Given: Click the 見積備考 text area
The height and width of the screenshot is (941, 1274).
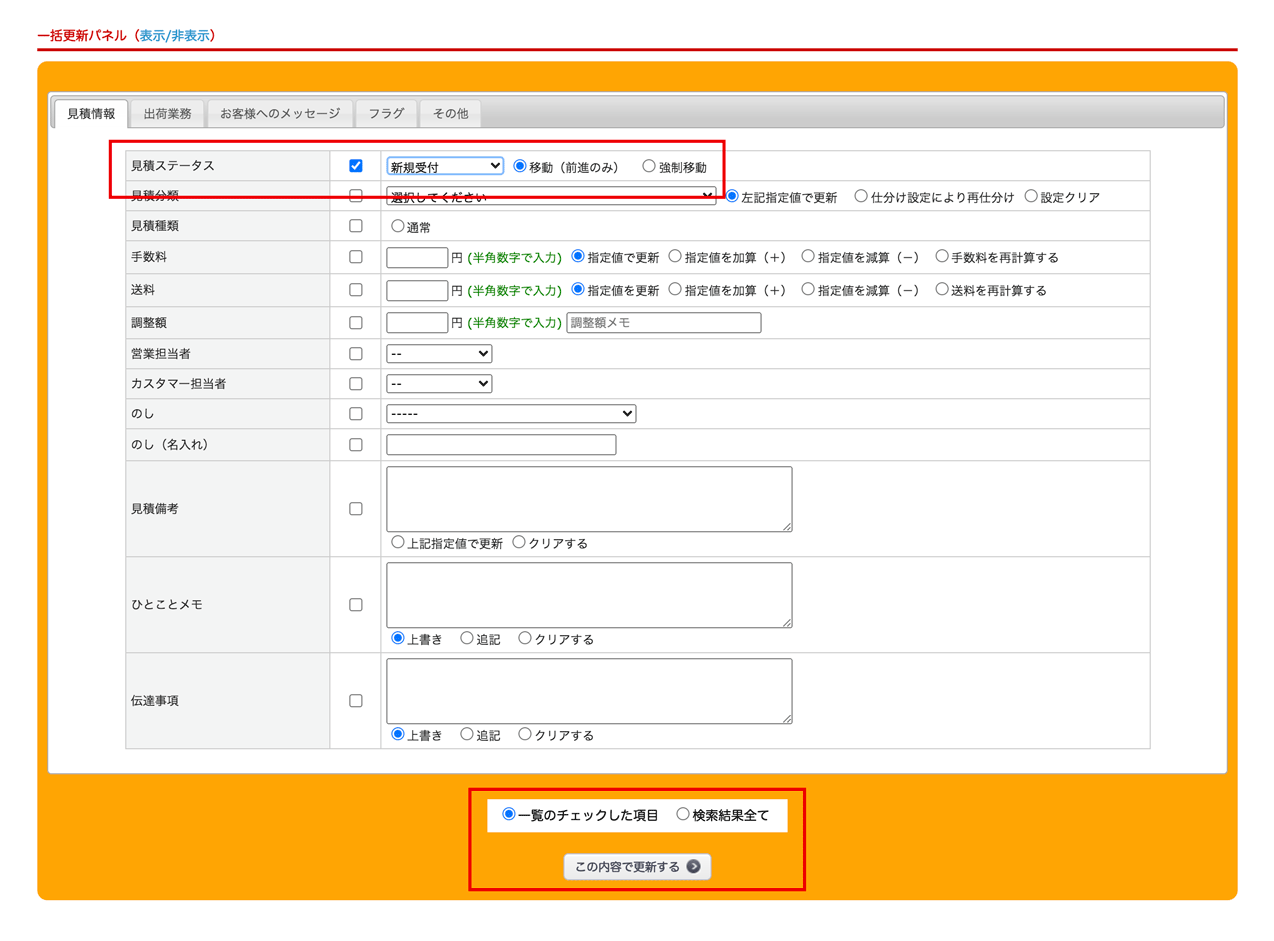Looking at the screenshot, I should coord(589,499).
